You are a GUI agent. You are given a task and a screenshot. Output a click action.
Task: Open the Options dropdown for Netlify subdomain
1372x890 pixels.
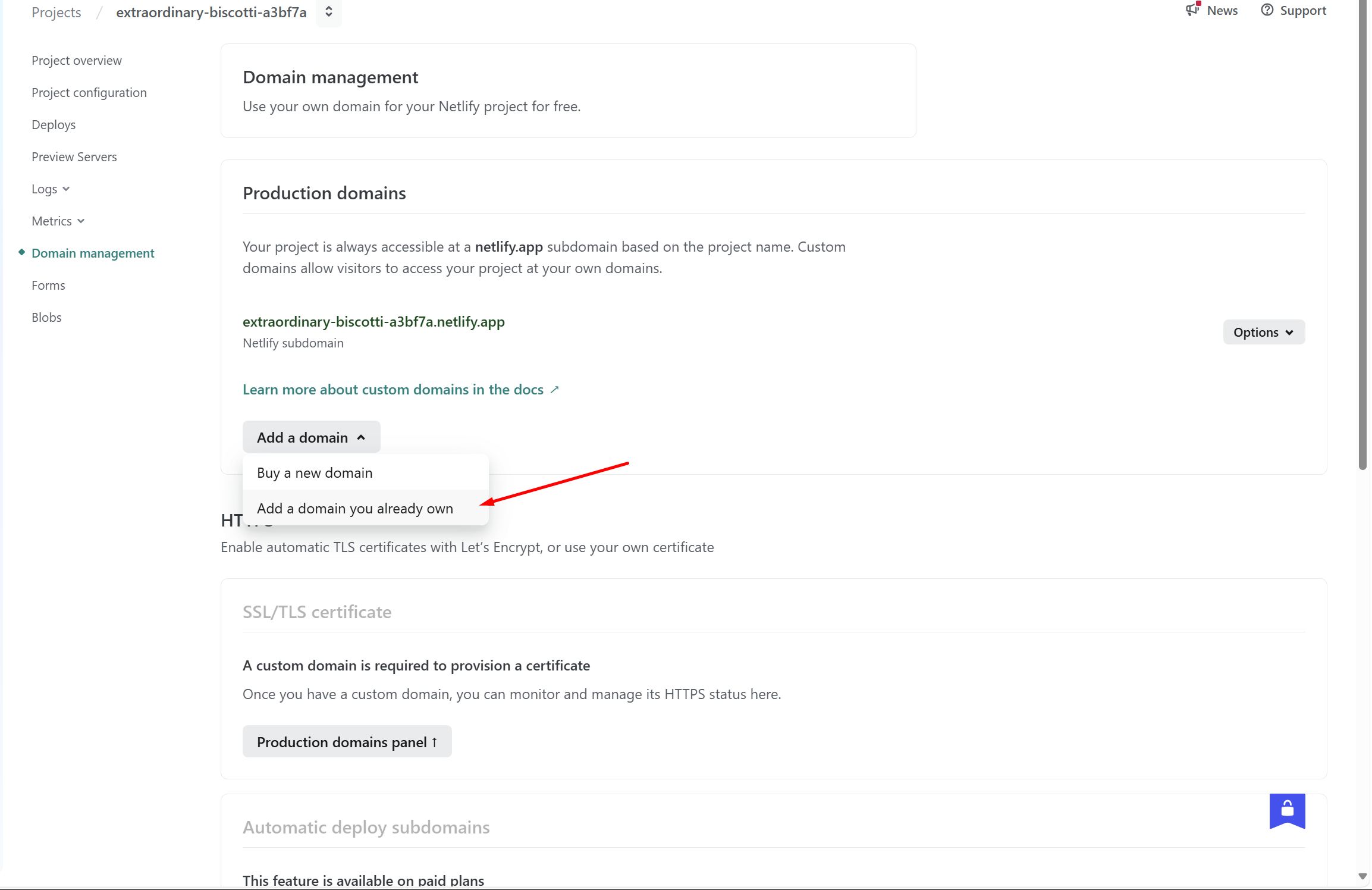coord(1264,332)
